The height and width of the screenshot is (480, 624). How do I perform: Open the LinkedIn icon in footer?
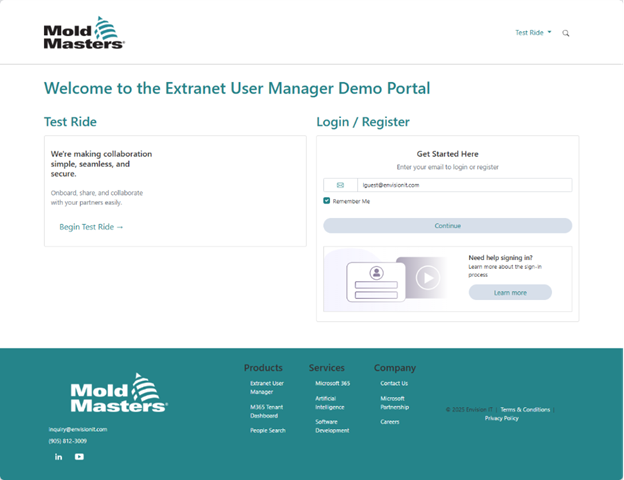58,457
